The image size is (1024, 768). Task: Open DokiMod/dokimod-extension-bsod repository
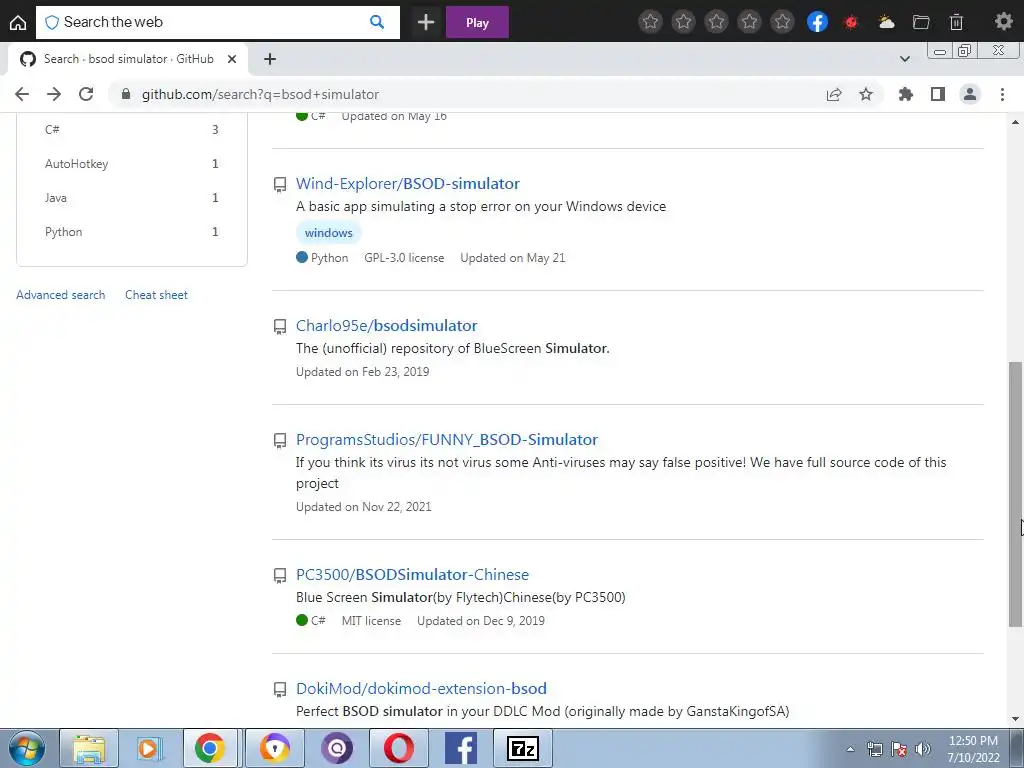[421, 688]
